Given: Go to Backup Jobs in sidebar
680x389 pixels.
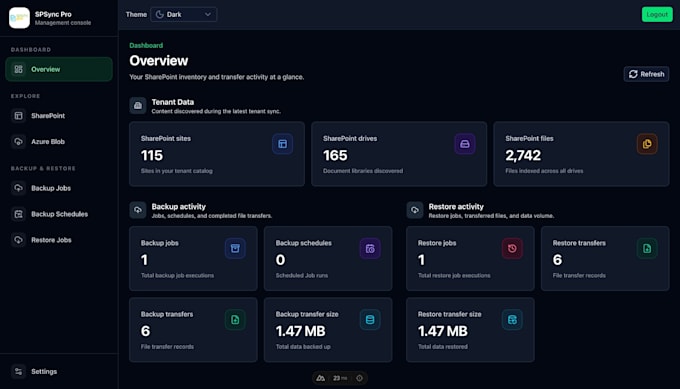Looking at the screenshot, I should click(x=59, y=188).
